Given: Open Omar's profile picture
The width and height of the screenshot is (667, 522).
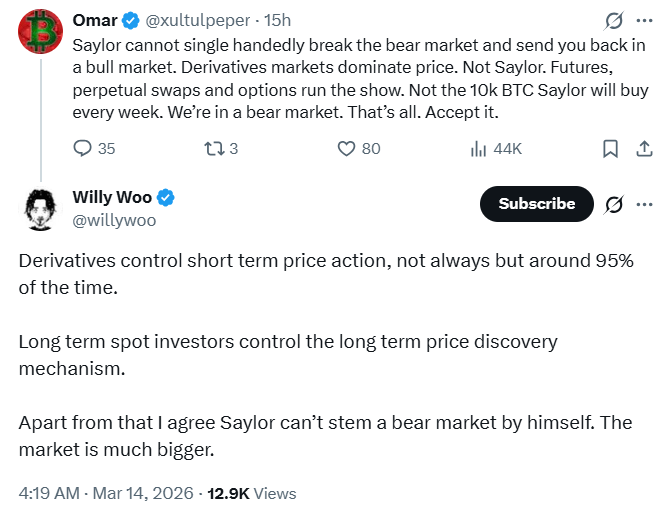Looking at the screenshot, I should pyautogui.click(x=38, y=33).
